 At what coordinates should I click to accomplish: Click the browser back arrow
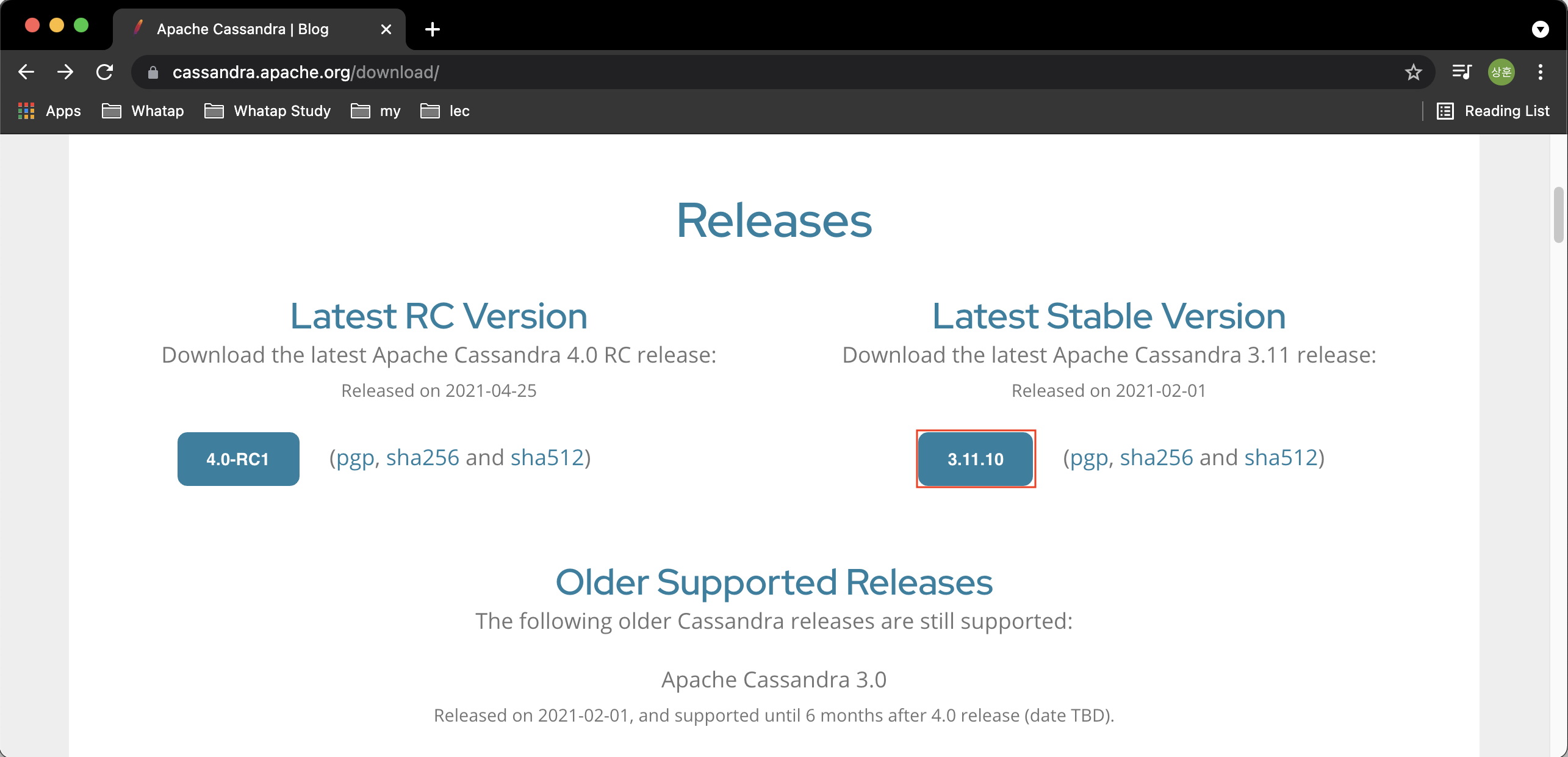tap(26, 72)
